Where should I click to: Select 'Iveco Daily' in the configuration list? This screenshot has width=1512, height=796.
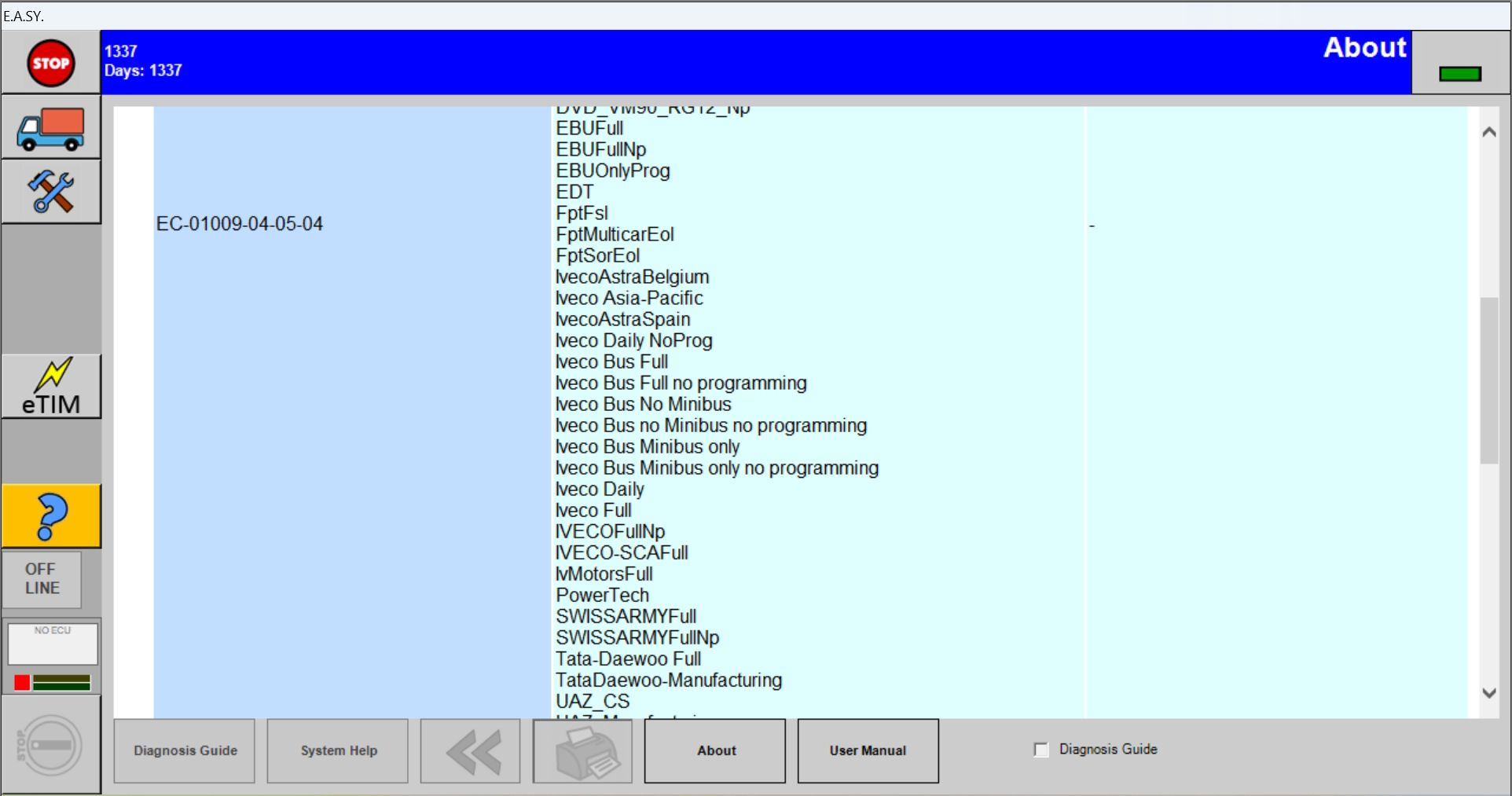pos(599,489)
